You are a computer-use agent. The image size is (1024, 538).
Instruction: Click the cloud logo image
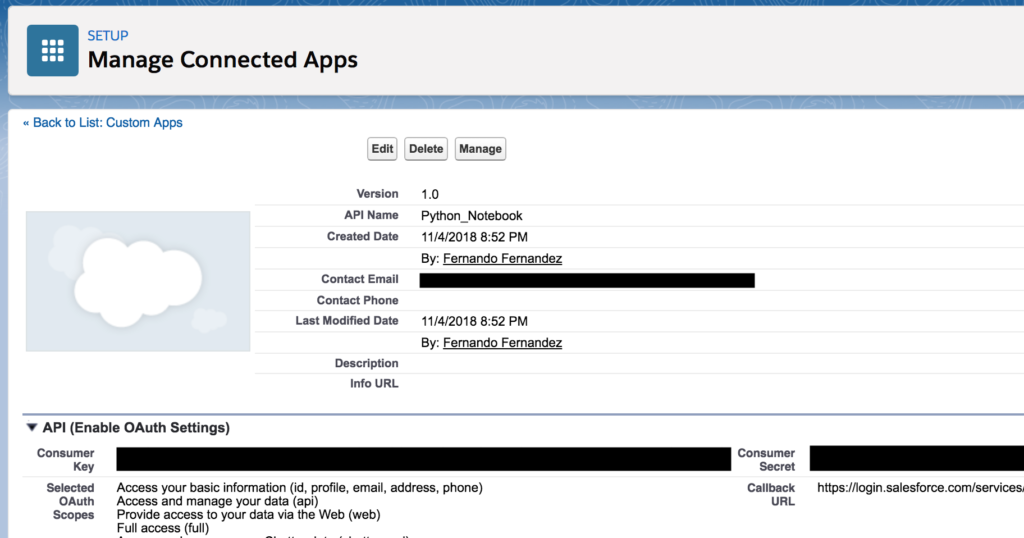pyautogui.click(x=138, y=281)
